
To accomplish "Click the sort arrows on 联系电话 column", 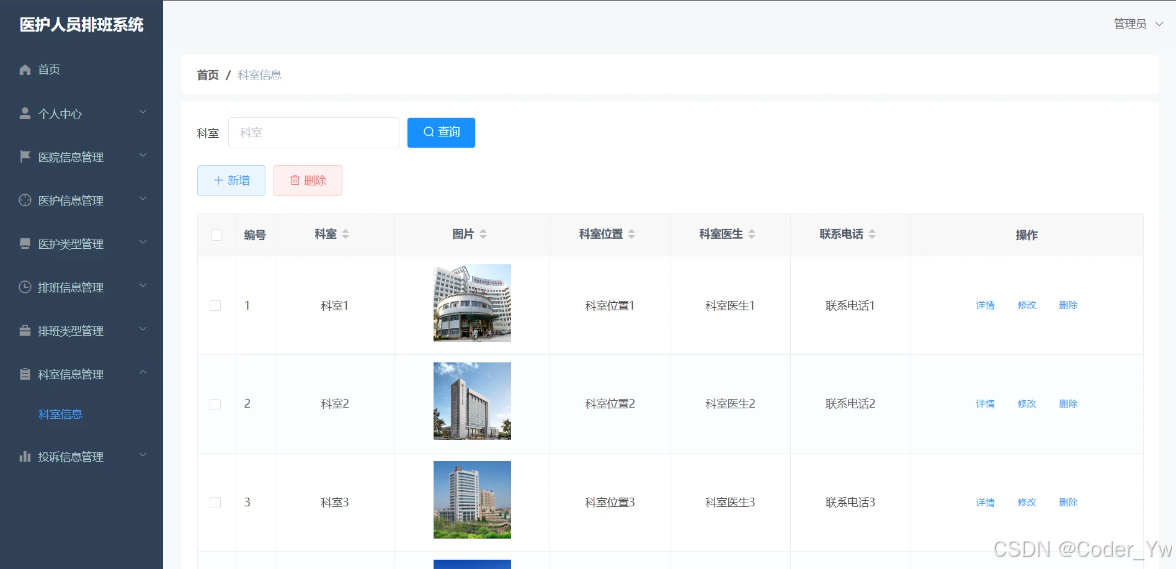I will coord(872,235).
